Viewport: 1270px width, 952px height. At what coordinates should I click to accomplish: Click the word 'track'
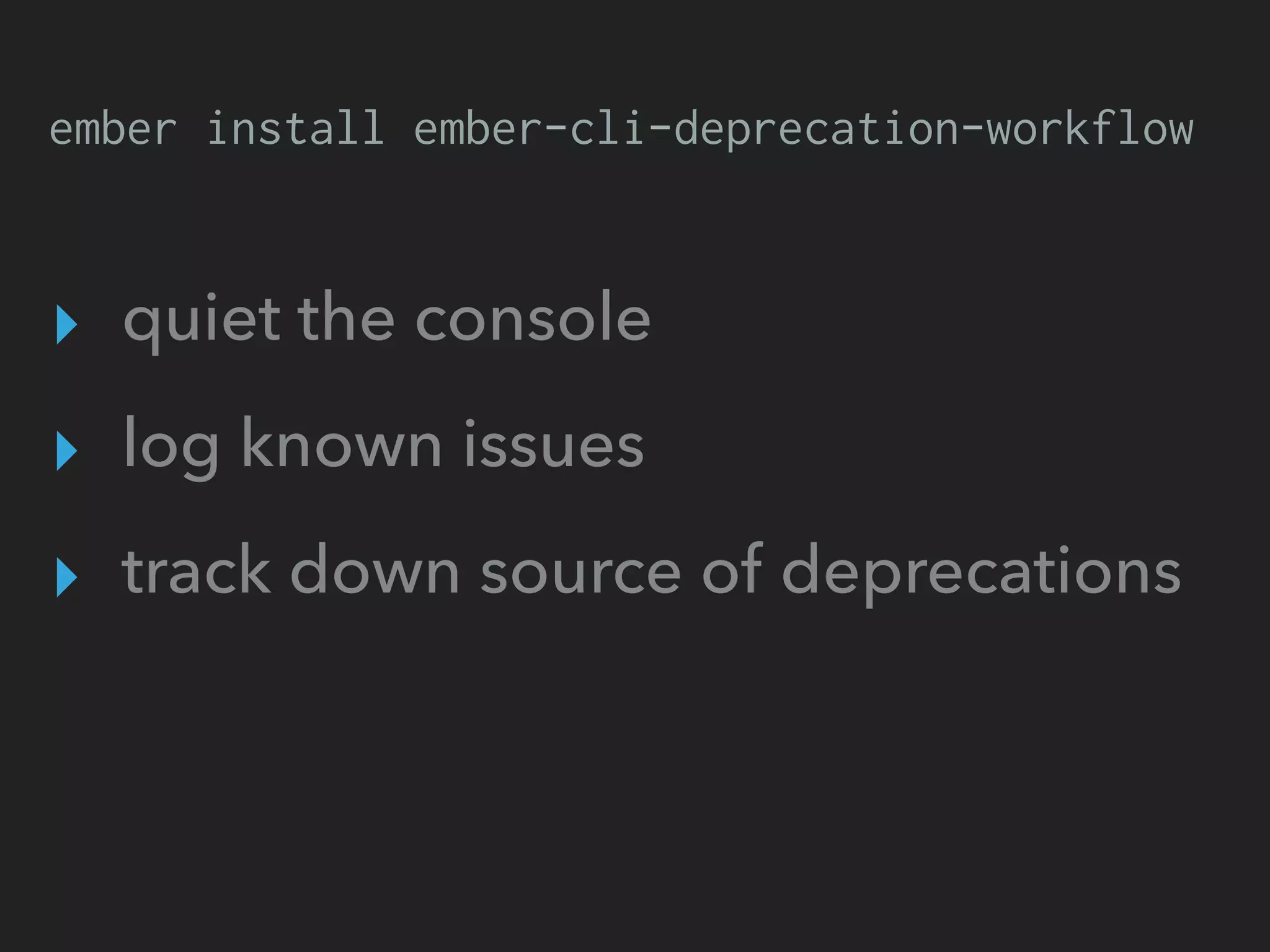pyautogui.click(x=196, y=571)
